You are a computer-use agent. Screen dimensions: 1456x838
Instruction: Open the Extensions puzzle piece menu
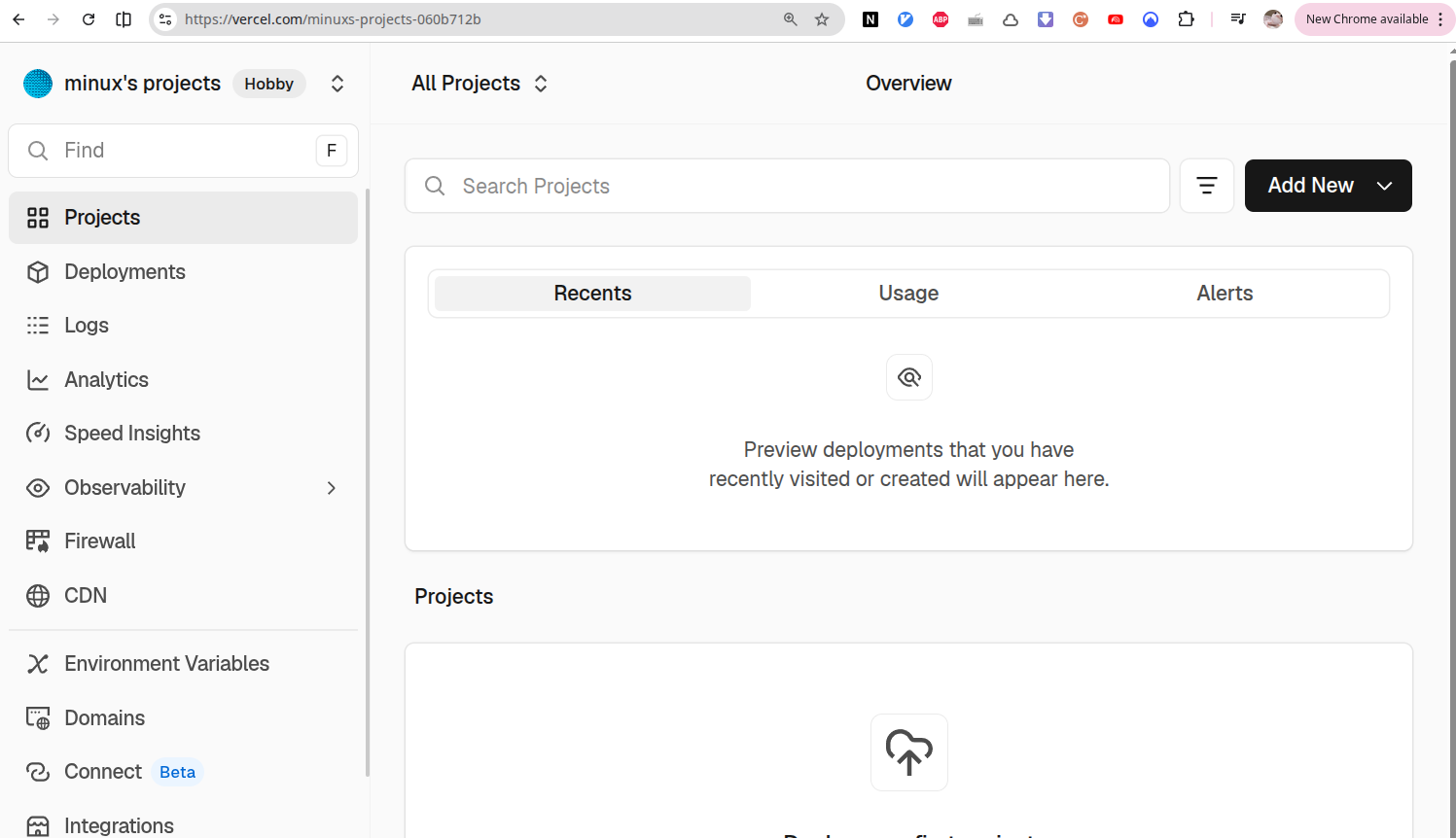(1186, 19)
